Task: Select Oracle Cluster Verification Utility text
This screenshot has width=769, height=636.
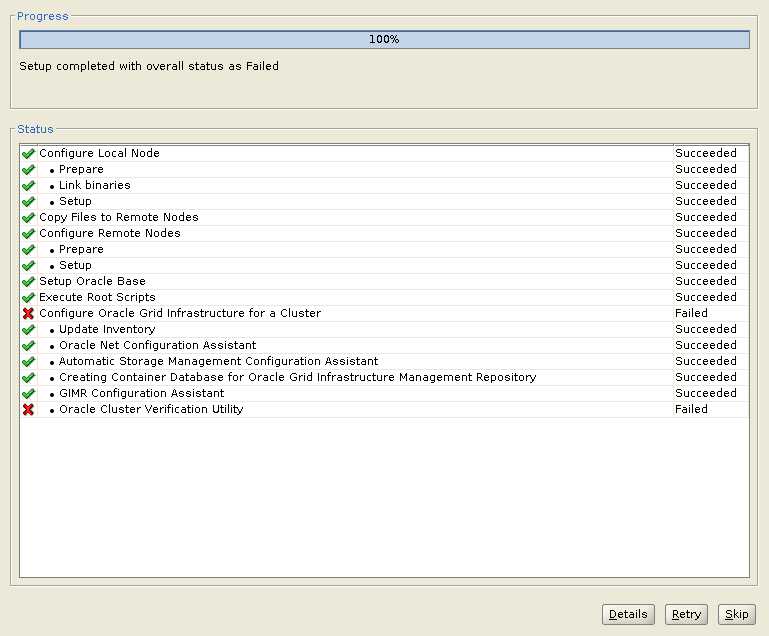Action: 151,409
